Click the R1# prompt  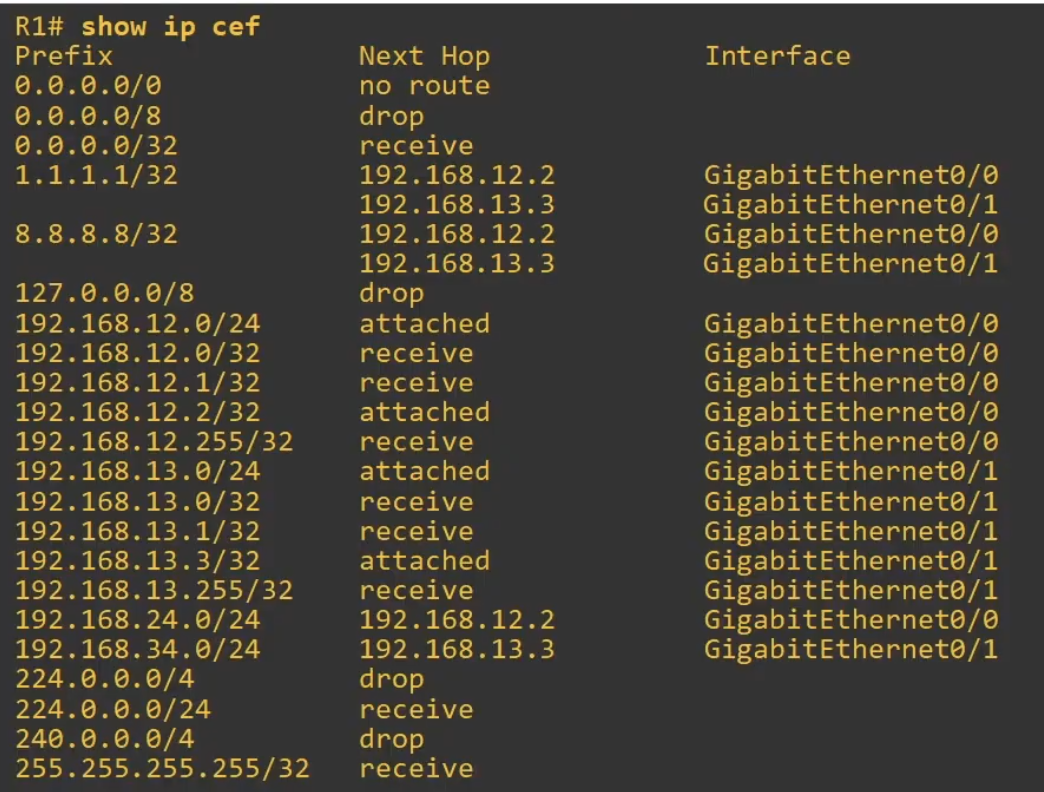coord(41,26)
